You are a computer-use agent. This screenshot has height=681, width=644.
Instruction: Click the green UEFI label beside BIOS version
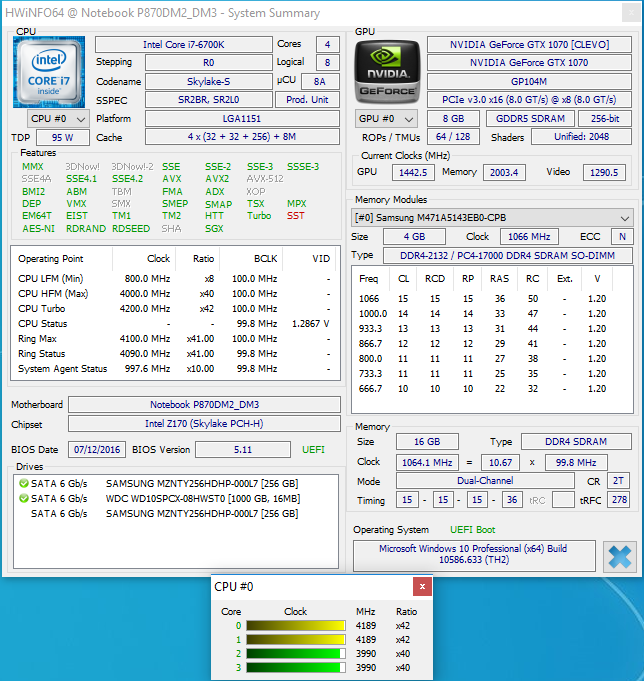click(x=313, y=450)
